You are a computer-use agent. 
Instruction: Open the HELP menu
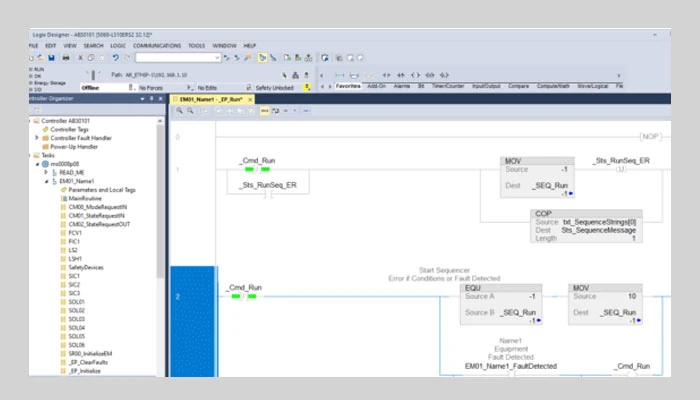(x=250, y=46)
